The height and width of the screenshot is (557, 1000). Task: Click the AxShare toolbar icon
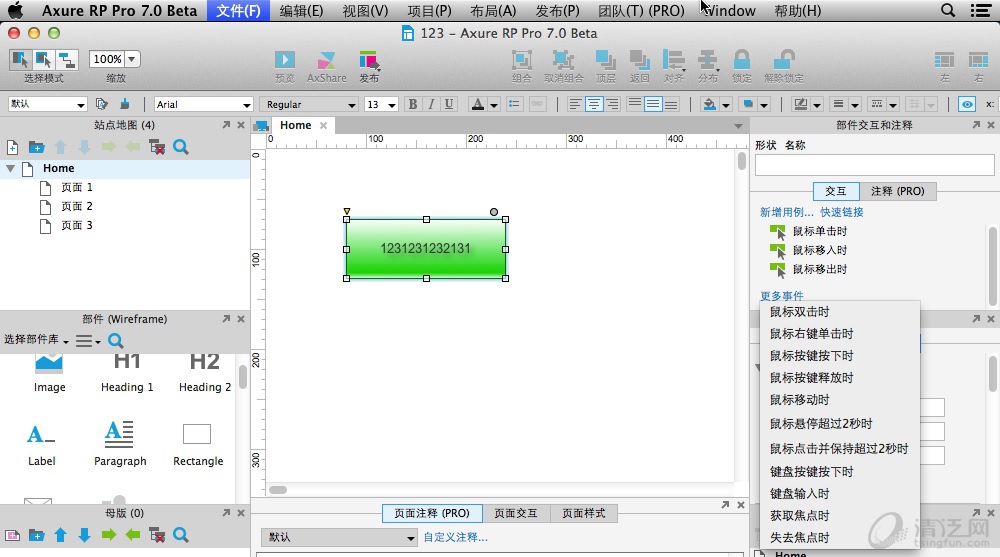tap(326, 62)
